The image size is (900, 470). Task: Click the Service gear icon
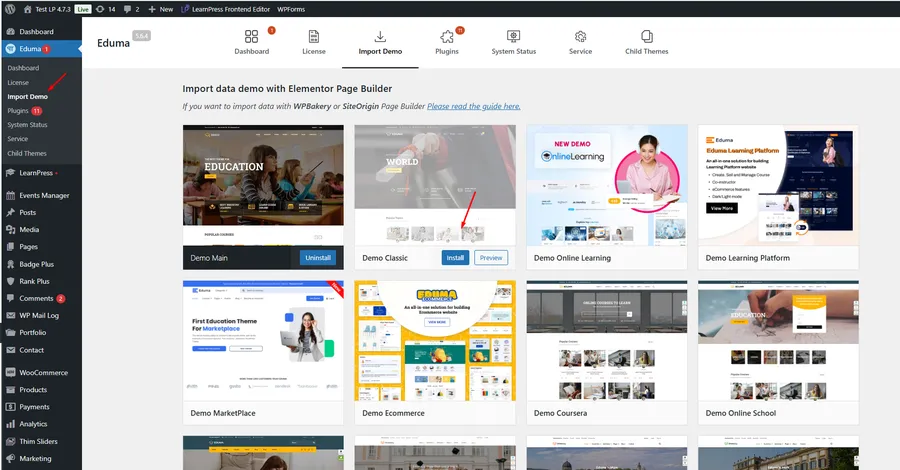coord(580,37)
